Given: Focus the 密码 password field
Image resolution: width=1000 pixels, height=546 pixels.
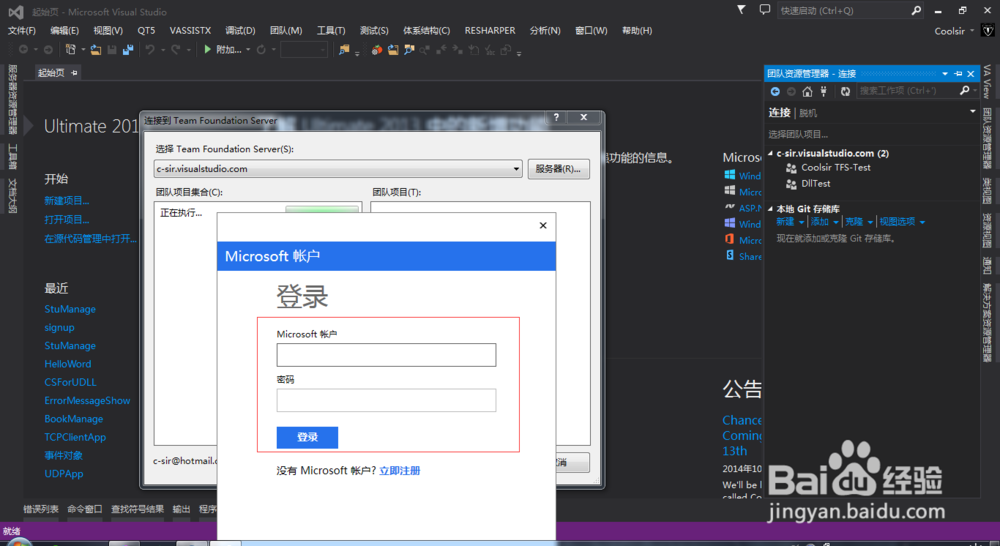Looking at the screenshot, I should click(x=386, y=400).
